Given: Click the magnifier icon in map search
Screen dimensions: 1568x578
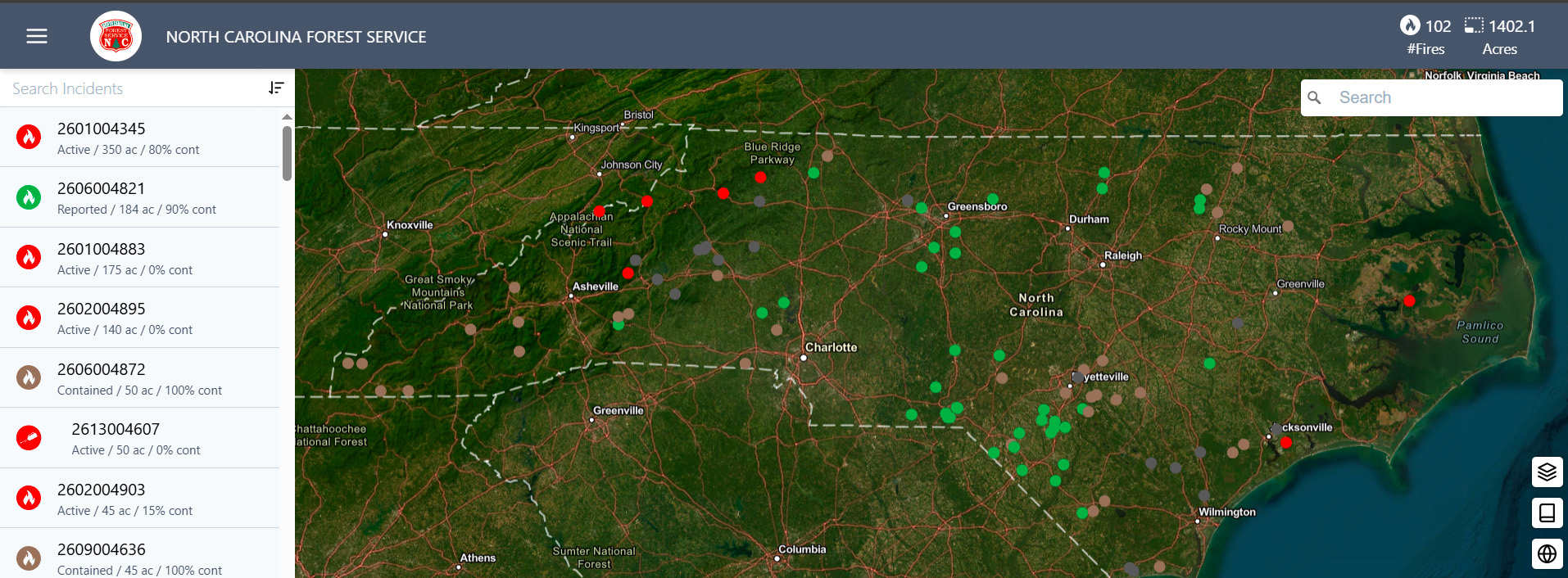Looking at the screenshot, I should point(1315,97).
